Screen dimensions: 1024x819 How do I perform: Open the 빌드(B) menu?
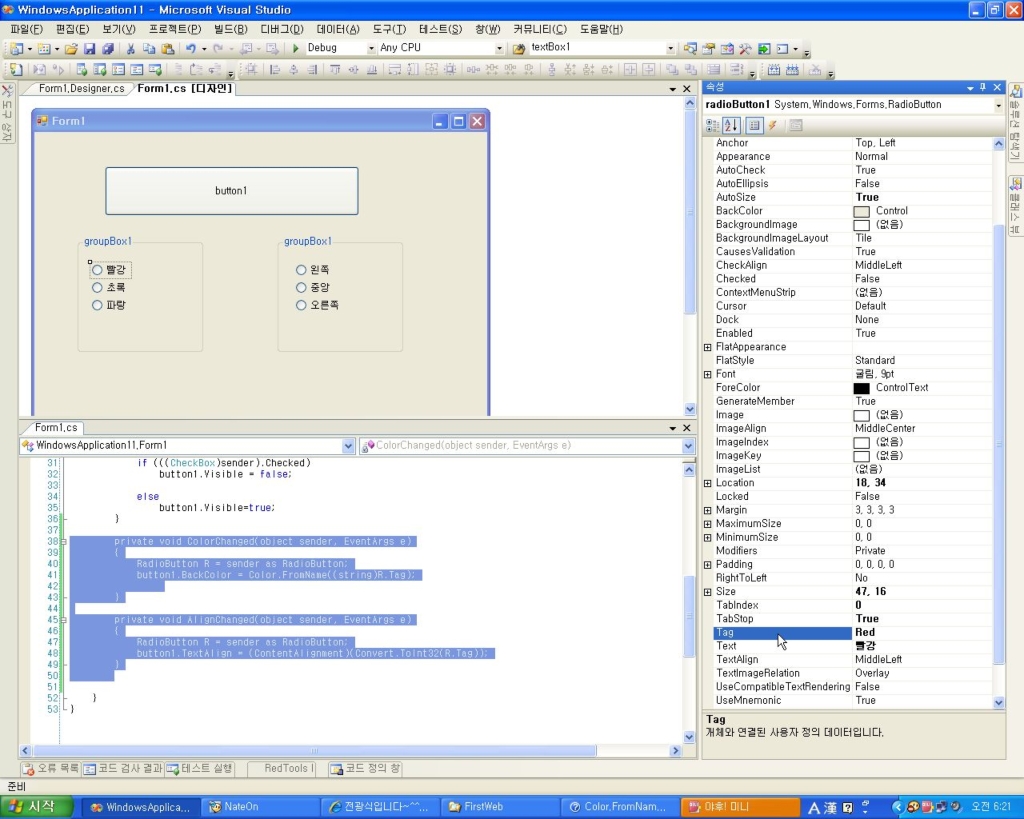point(231,29)
